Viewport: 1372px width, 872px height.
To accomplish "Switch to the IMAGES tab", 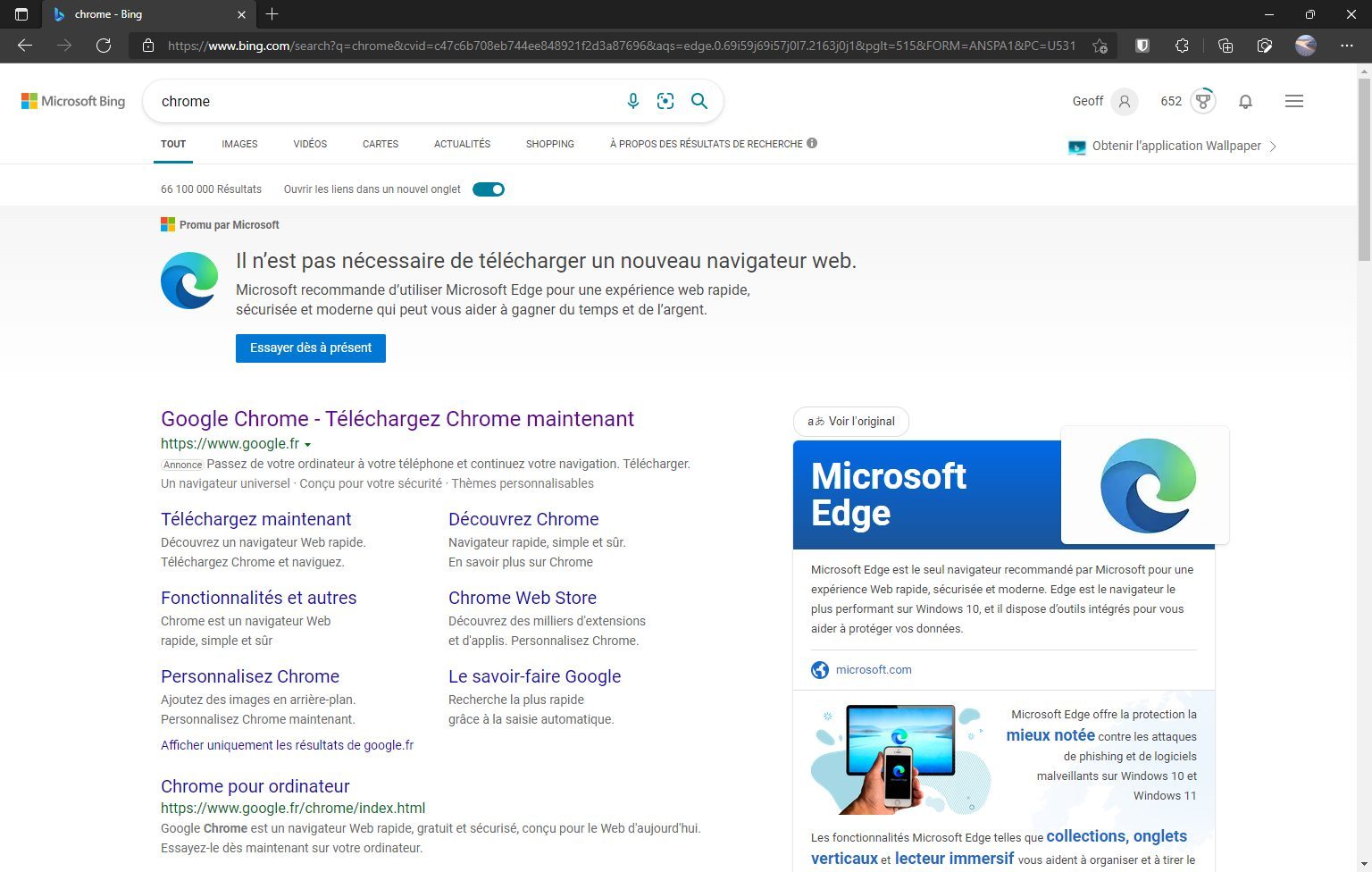I will [x=239, y=144].
